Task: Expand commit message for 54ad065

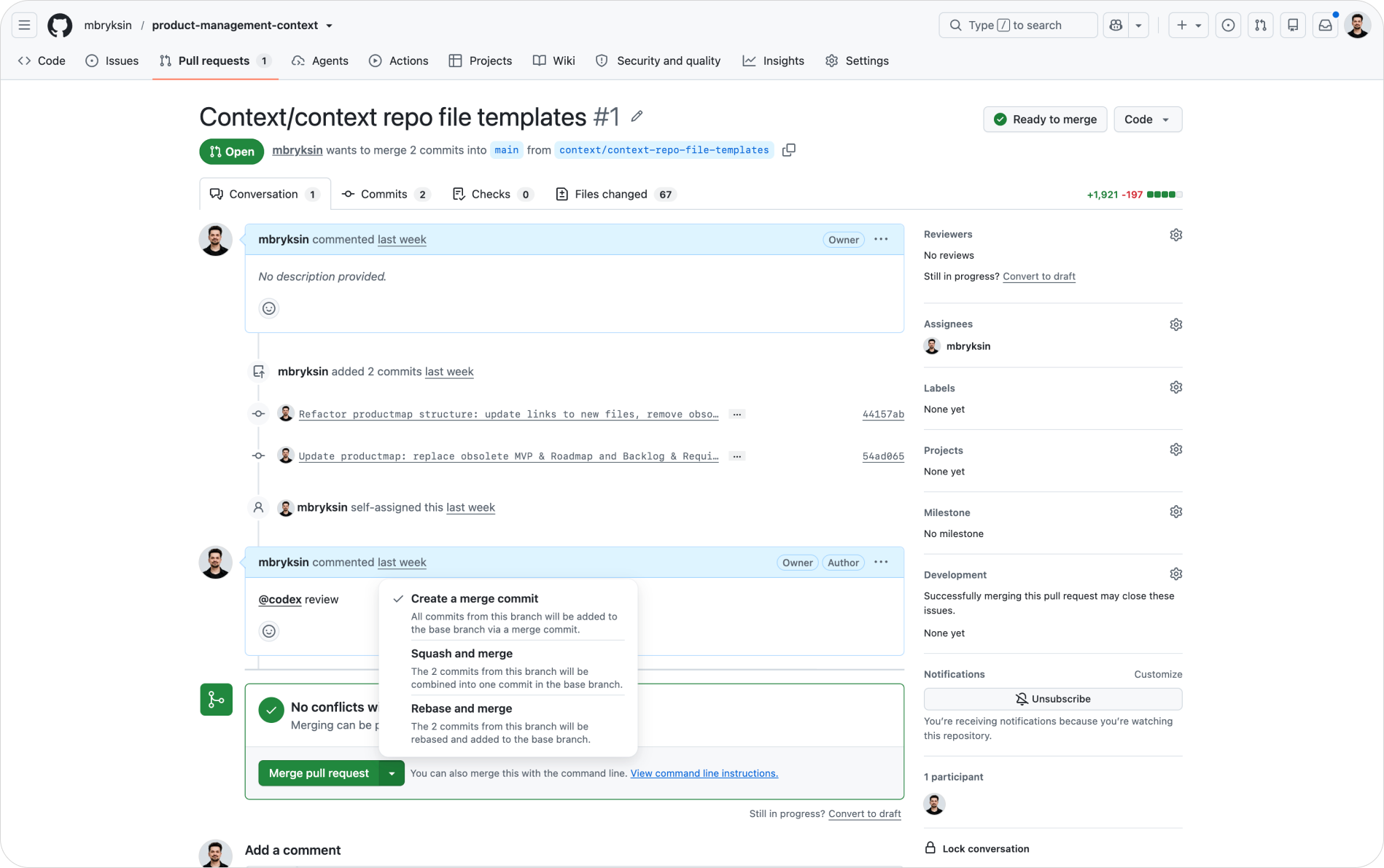Action: (x=737, y=456)
